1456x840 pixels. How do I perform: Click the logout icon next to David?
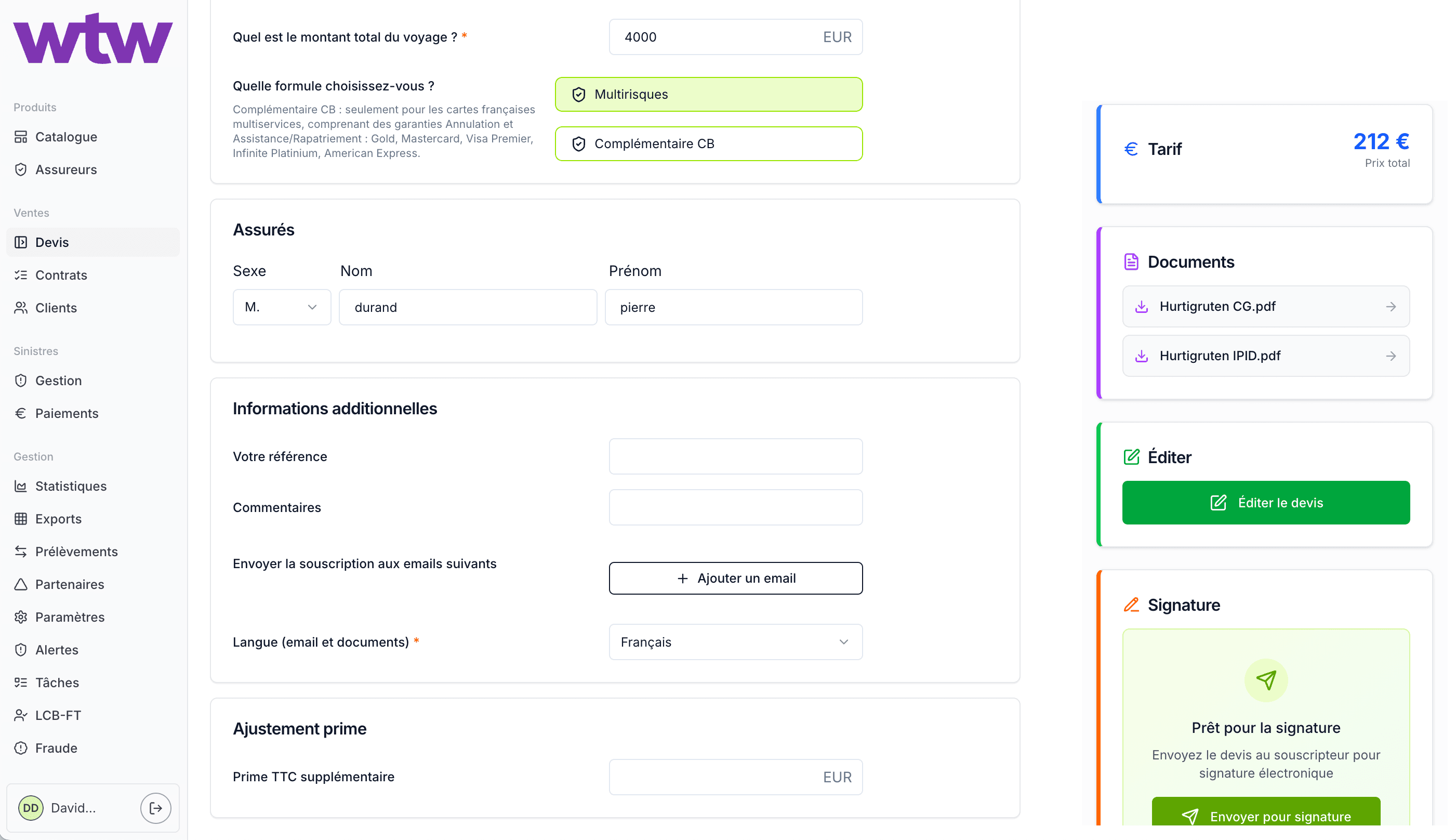155,808
